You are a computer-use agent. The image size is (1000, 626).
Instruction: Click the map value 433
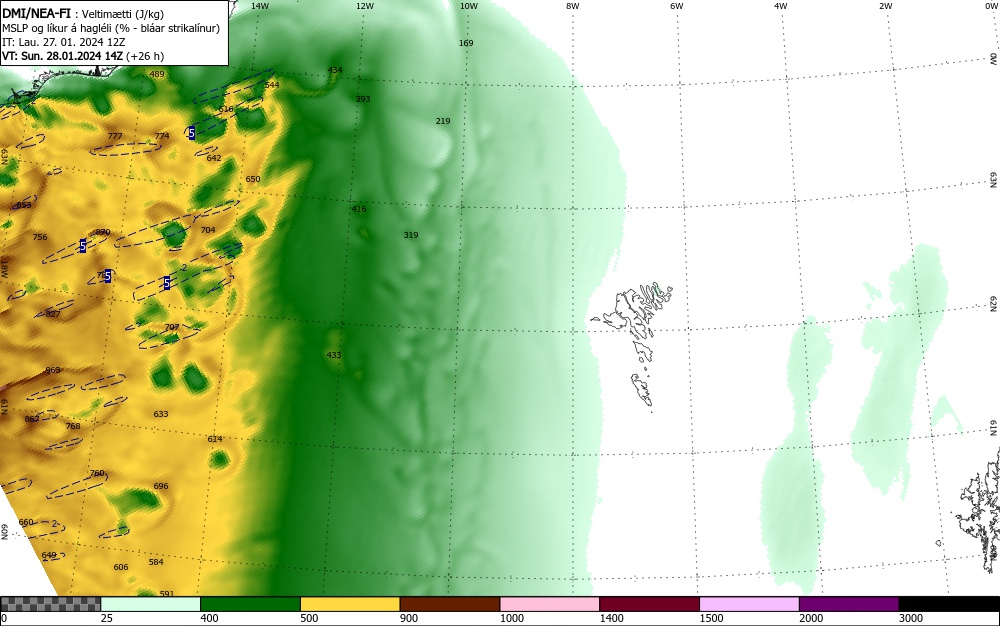(334, 355)
